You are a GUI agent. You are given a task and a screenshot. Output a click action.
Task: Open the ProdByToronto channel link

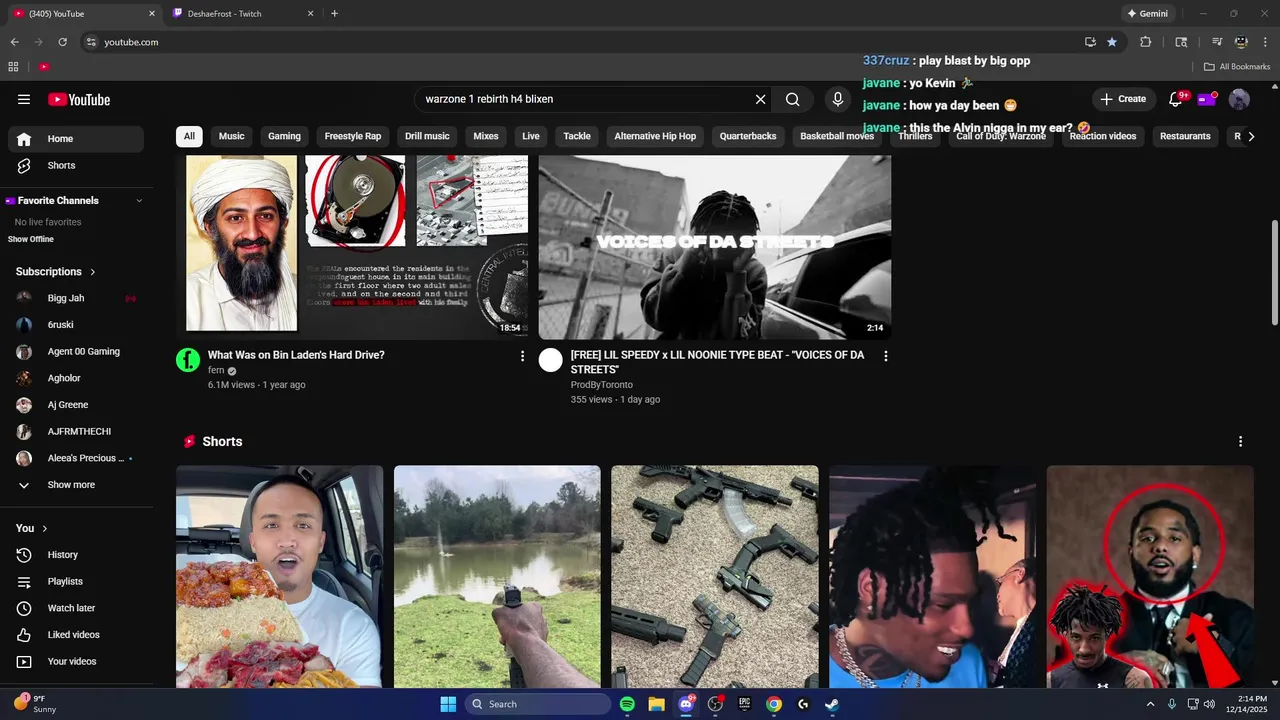pyautogui.click(x=602, y=385)
